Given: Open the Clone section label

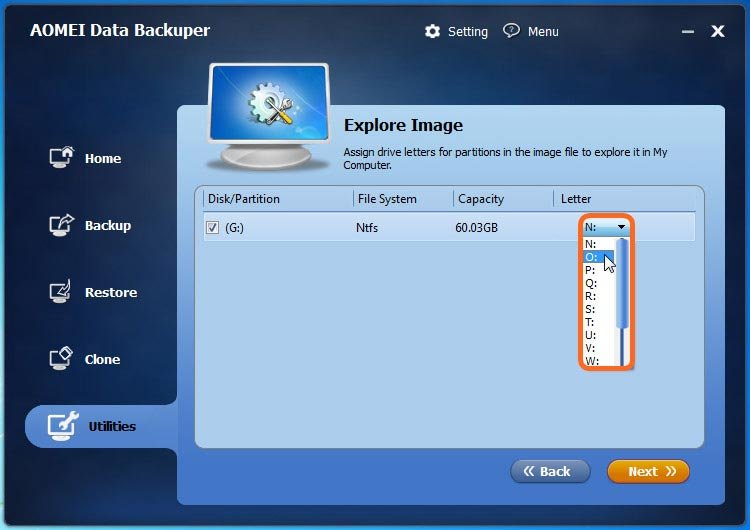Looking at the screenshot, I should [x=102, y=359].
